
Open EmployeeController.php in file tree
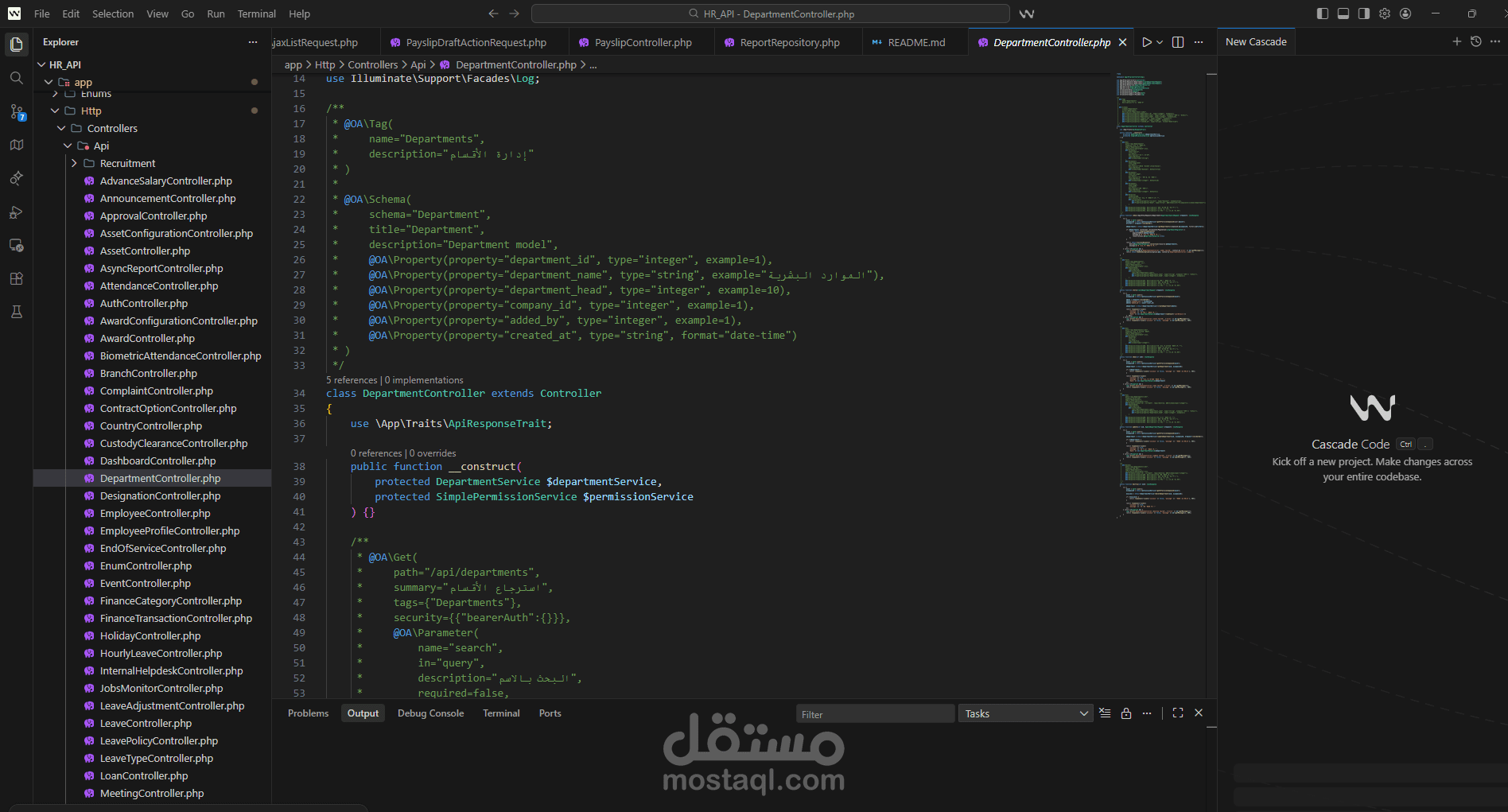155,513
